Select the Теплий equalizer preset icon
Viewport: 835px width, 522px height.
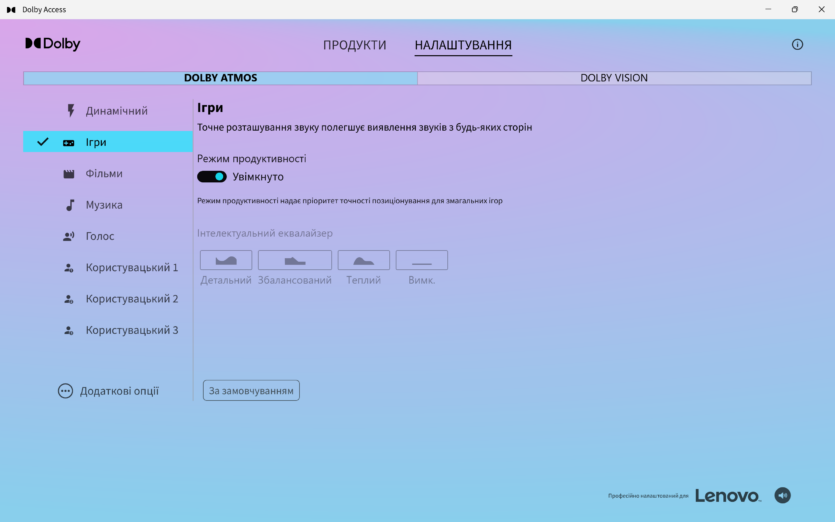coord(364,260)
